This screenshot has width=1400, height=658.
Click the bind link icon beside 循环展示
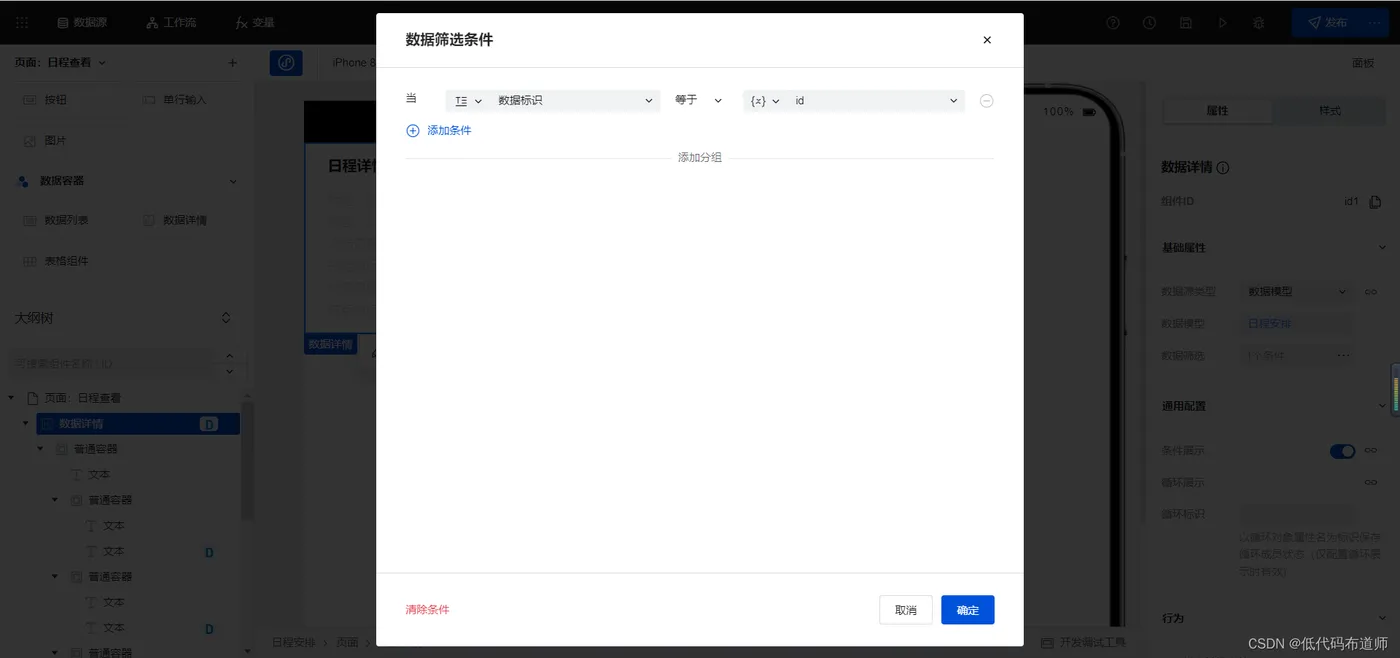[x=1371, y=482]
